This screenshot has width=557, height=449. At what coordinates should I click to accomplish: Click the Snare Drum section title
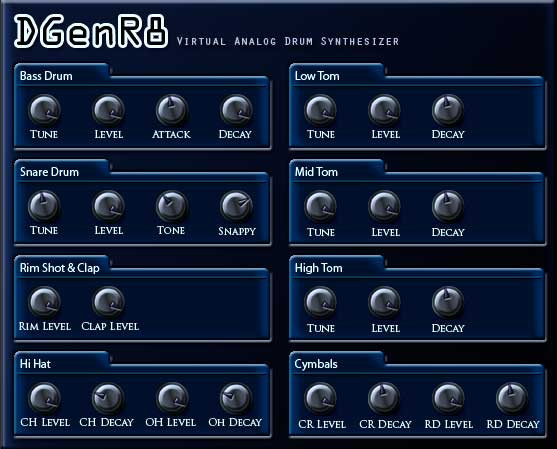(x=49, y=172)
